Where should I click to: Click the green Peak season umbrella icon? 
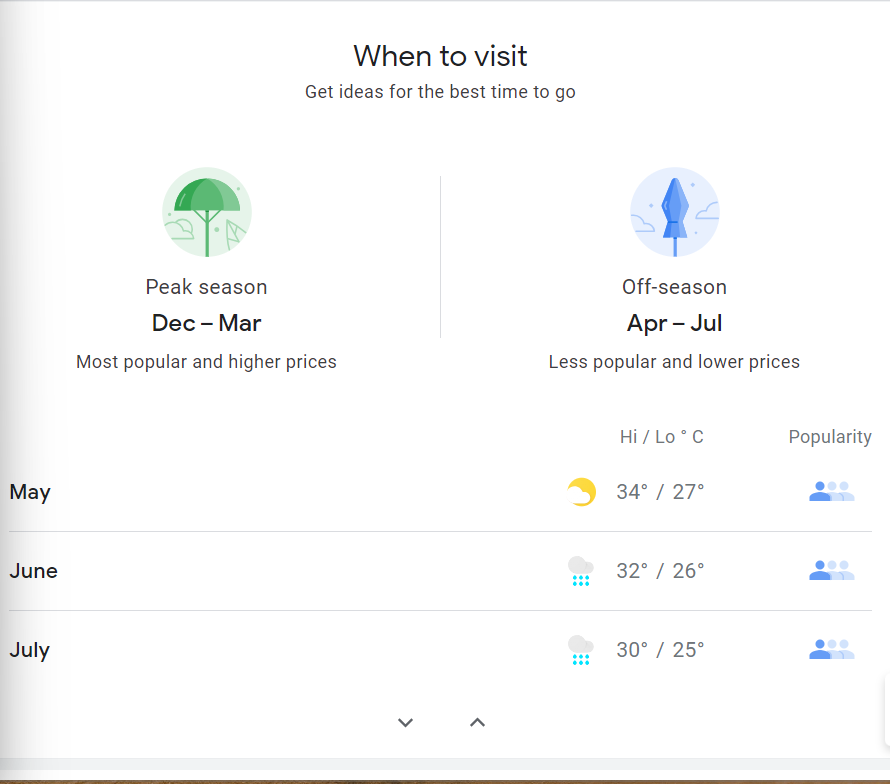[x=207, y=212]
